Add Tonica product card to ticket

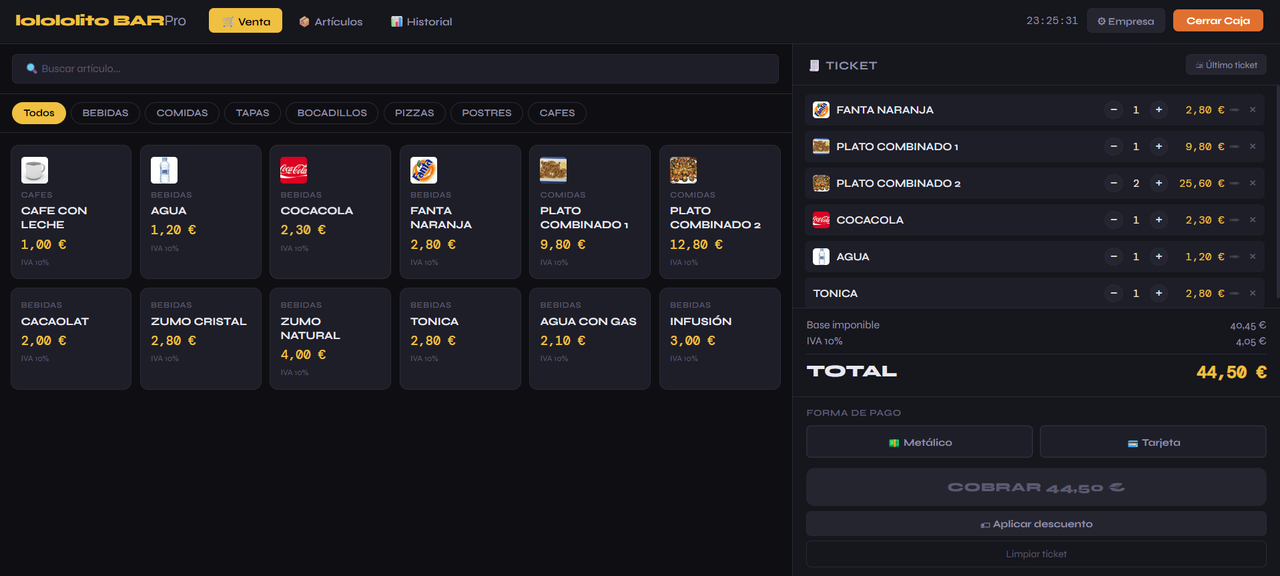pos(460,338)
